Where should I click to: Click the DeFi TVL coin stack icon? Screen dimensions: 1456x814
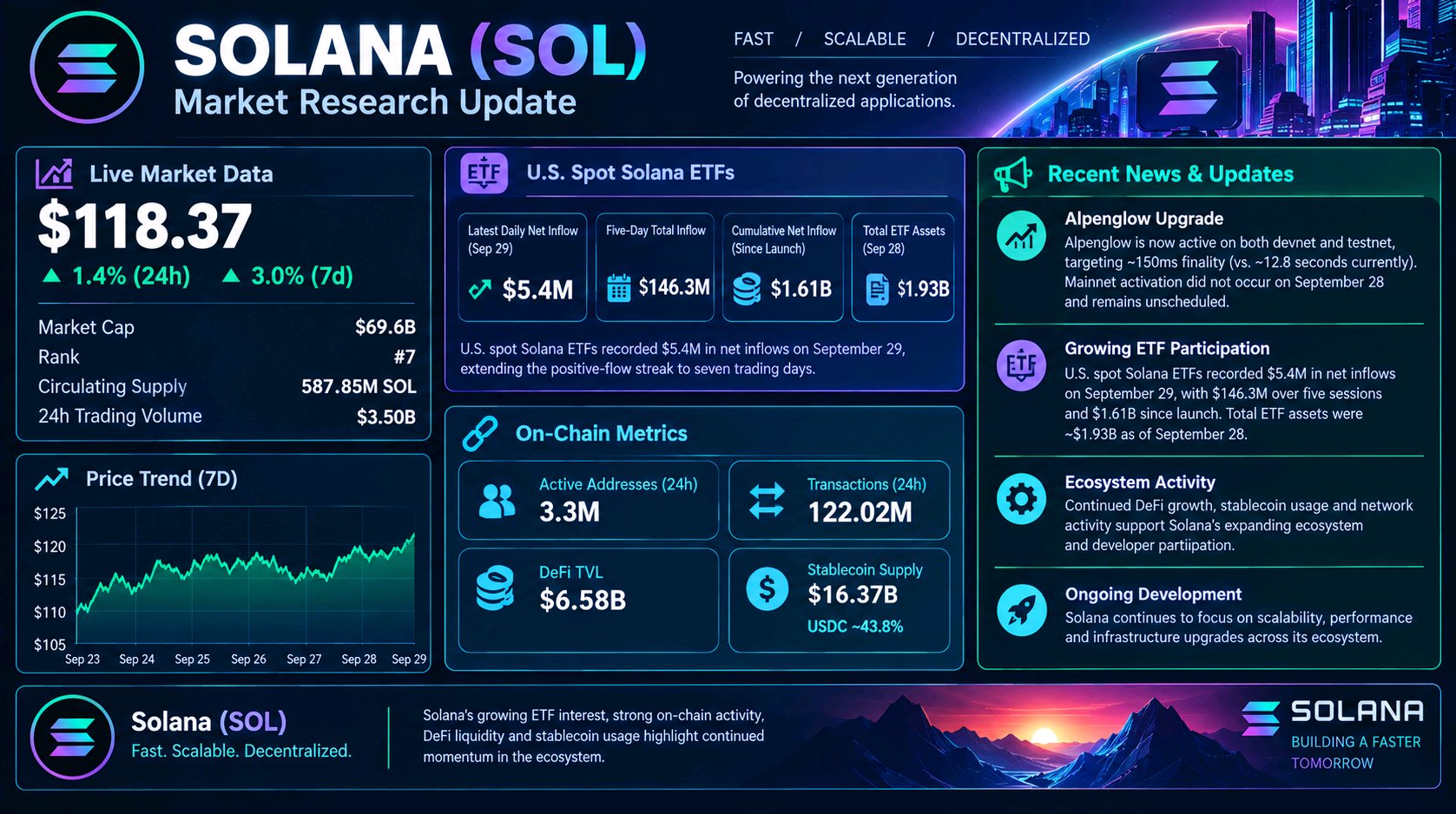(495, 588)
